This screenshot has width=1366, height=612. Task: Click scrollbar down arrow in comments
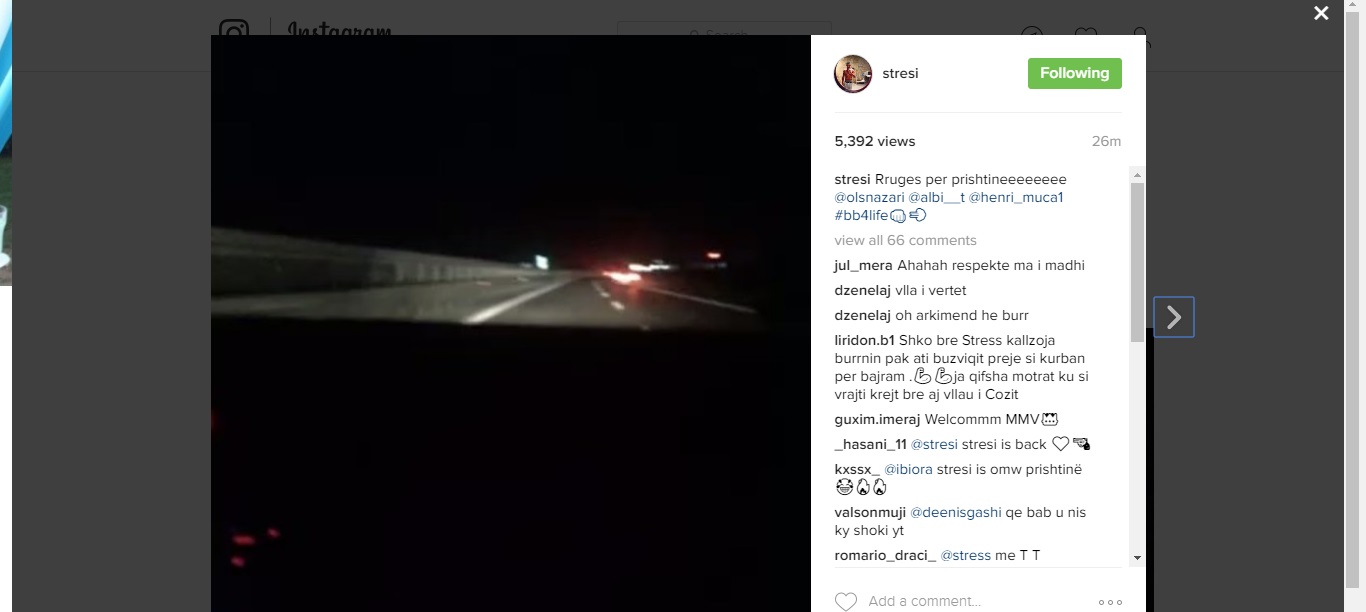1137,557
